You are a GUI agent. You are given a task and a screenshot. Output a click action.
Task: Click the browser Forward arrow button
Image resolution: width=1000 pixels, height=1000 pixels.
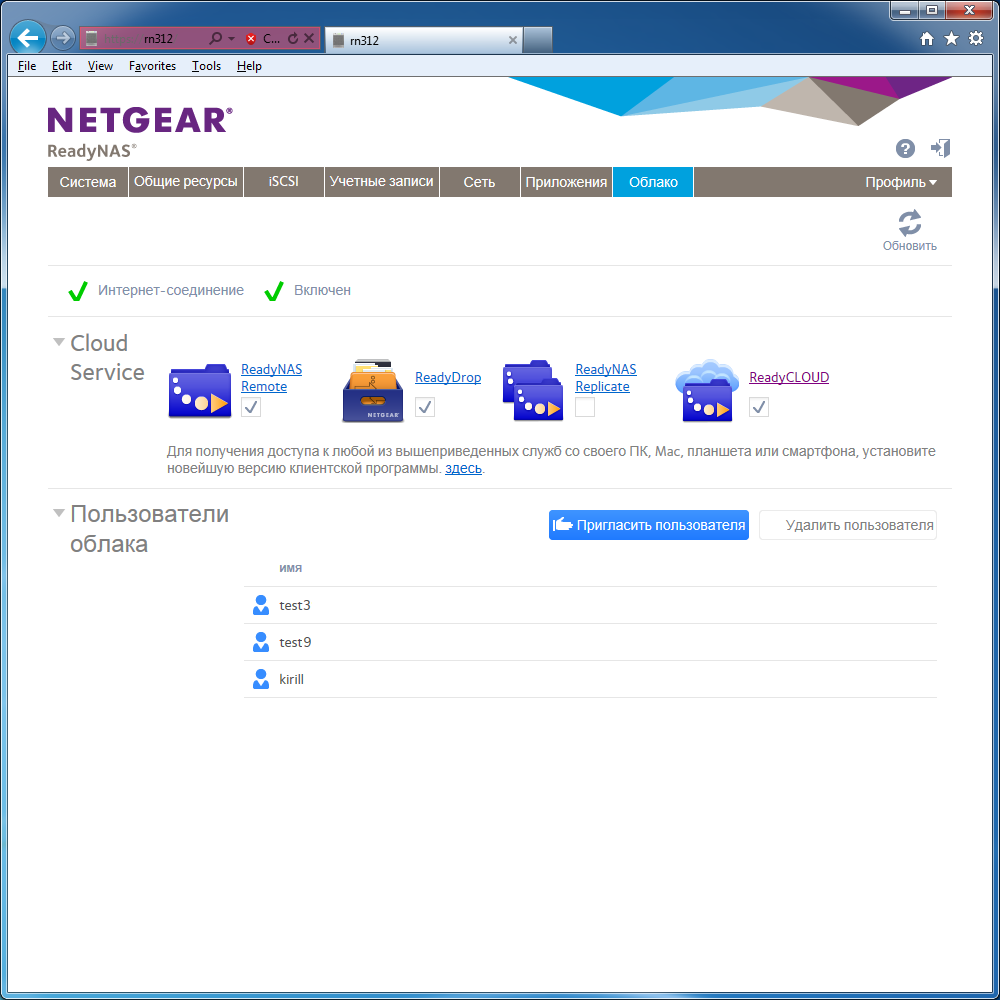(62, 38)
